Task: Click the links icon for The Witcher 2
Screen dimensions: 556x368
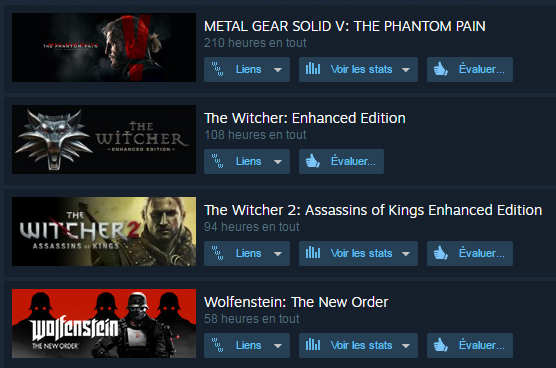Action: tap(217, 253)
